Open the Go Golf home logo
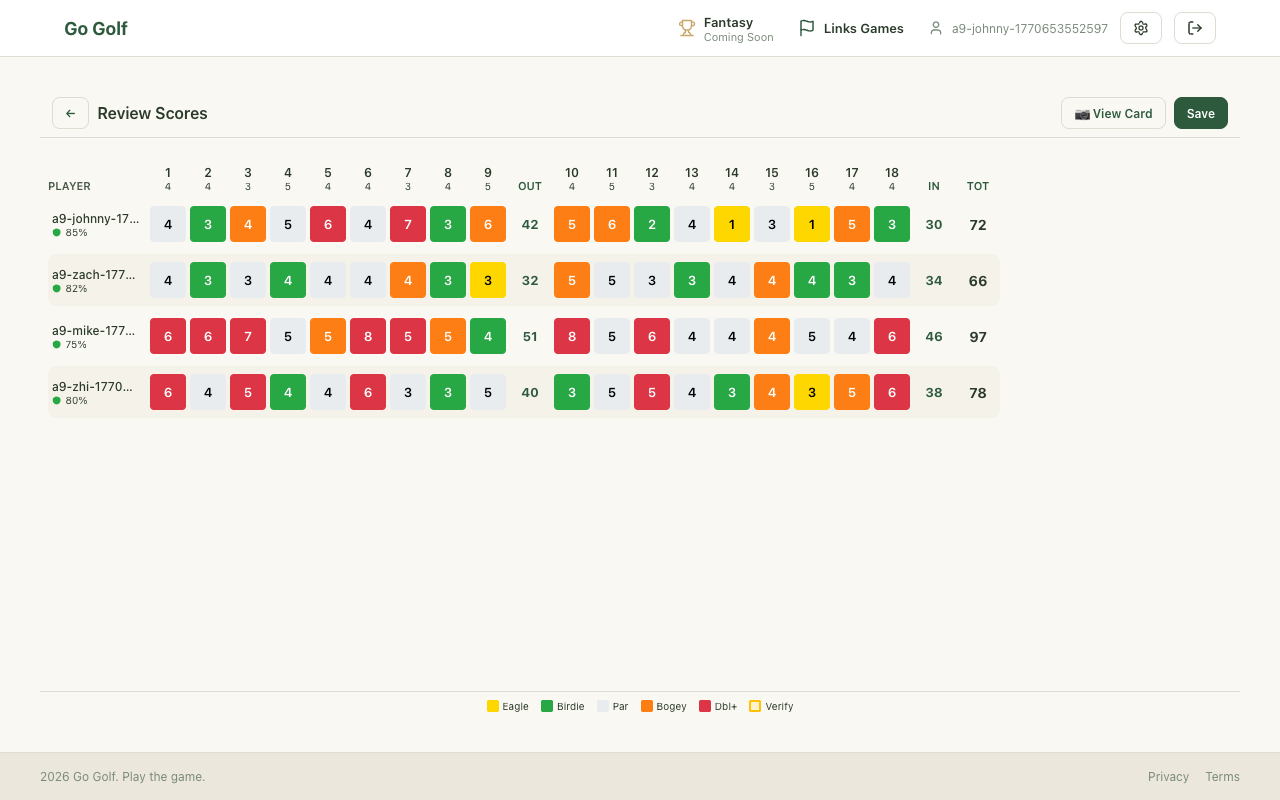1280x800 pixels. (x=96, y=28)
